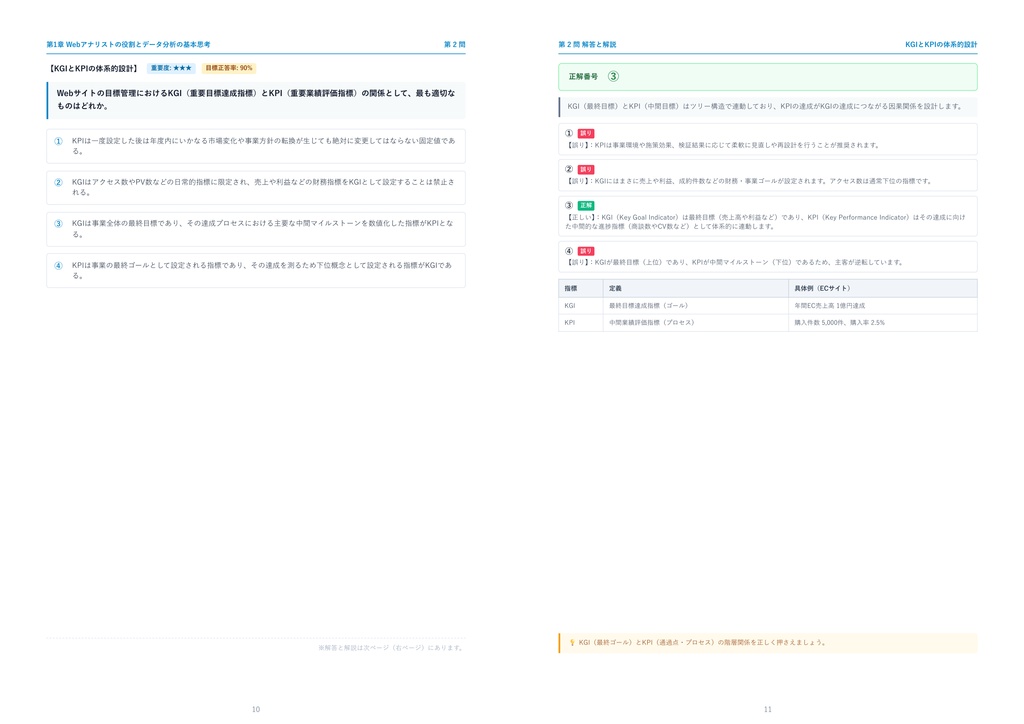Click the 第 2 問 解答と解説 header
Screen dimensions: 1024x724
click(587, 44)
